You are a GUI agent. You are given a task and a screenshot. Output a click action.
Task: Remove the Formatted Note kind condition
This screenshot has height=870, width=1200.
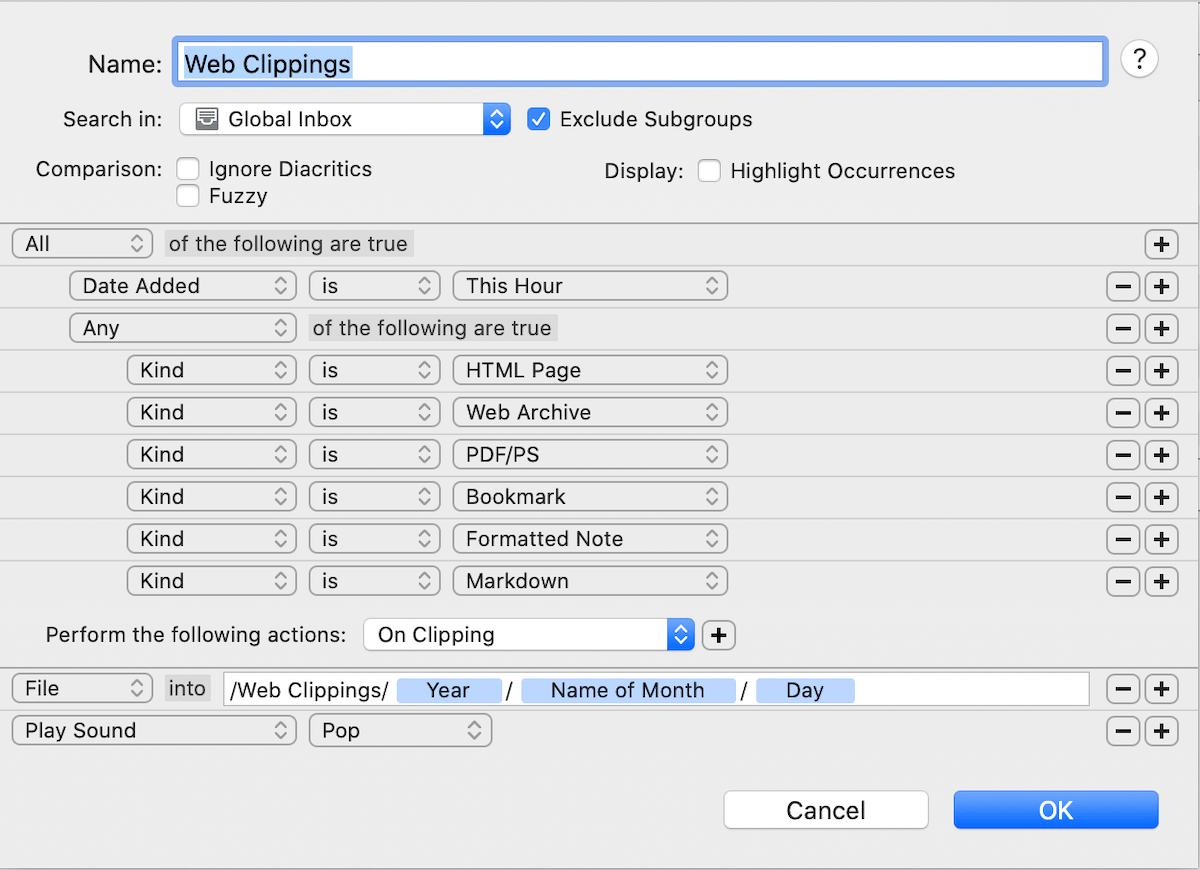coord(1122,538)
